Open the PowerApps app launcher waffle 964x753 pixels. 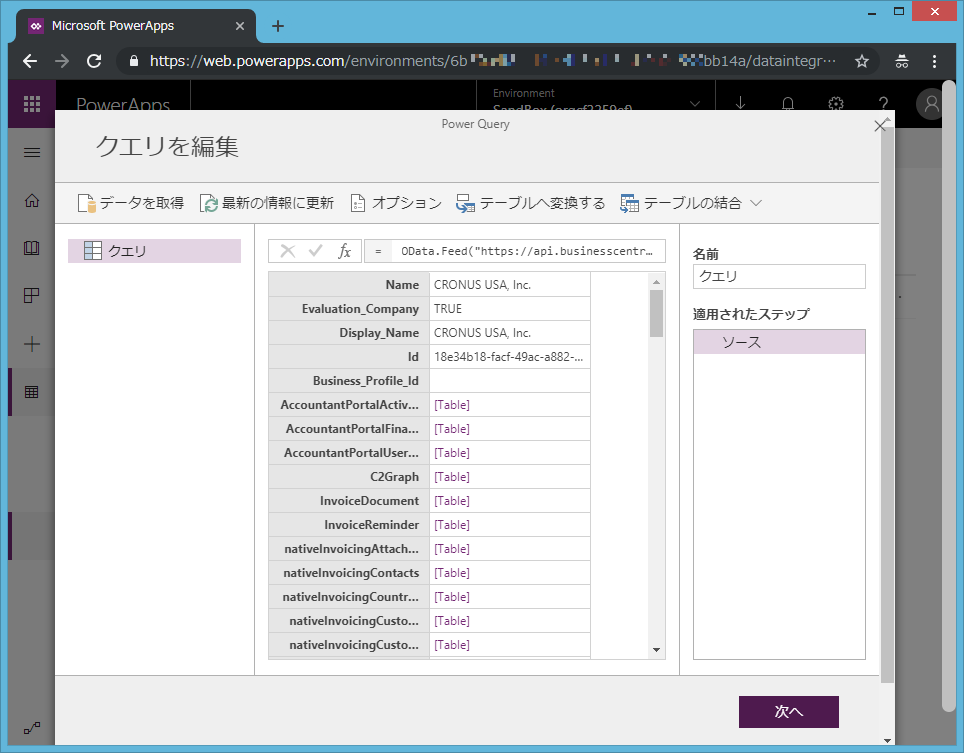click(32, 104)
